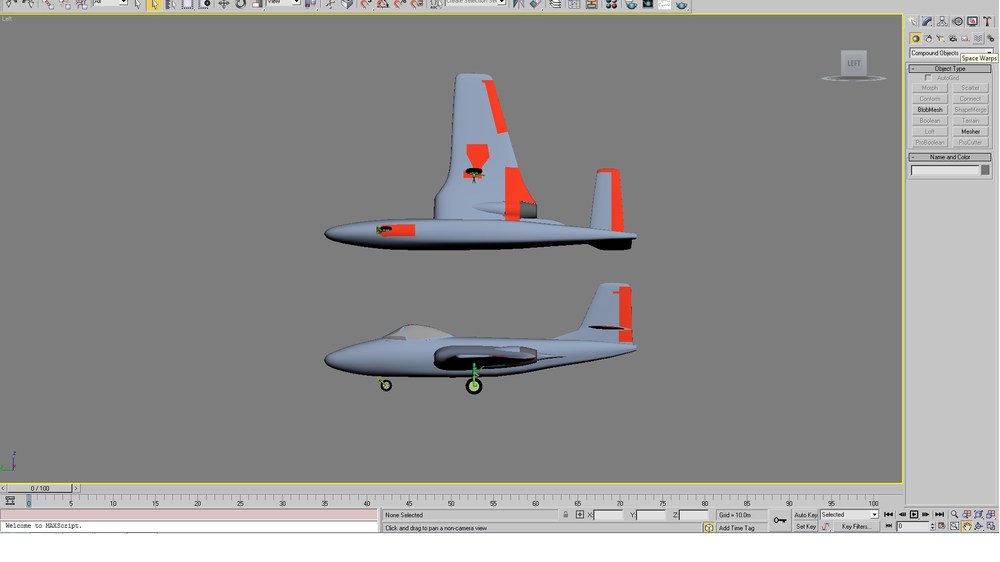Click the Add Time Tag label

tap(737, 528)
